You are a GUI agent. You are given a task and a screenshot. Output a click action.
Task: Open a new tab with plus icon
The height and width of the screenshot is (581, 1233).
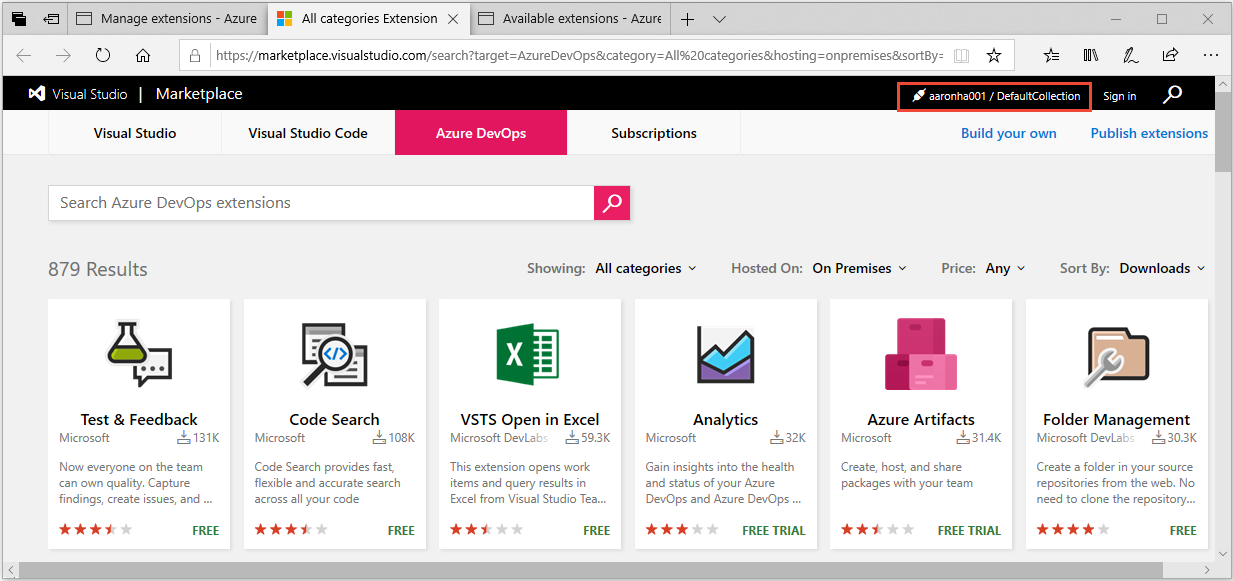tap(688, 19)
